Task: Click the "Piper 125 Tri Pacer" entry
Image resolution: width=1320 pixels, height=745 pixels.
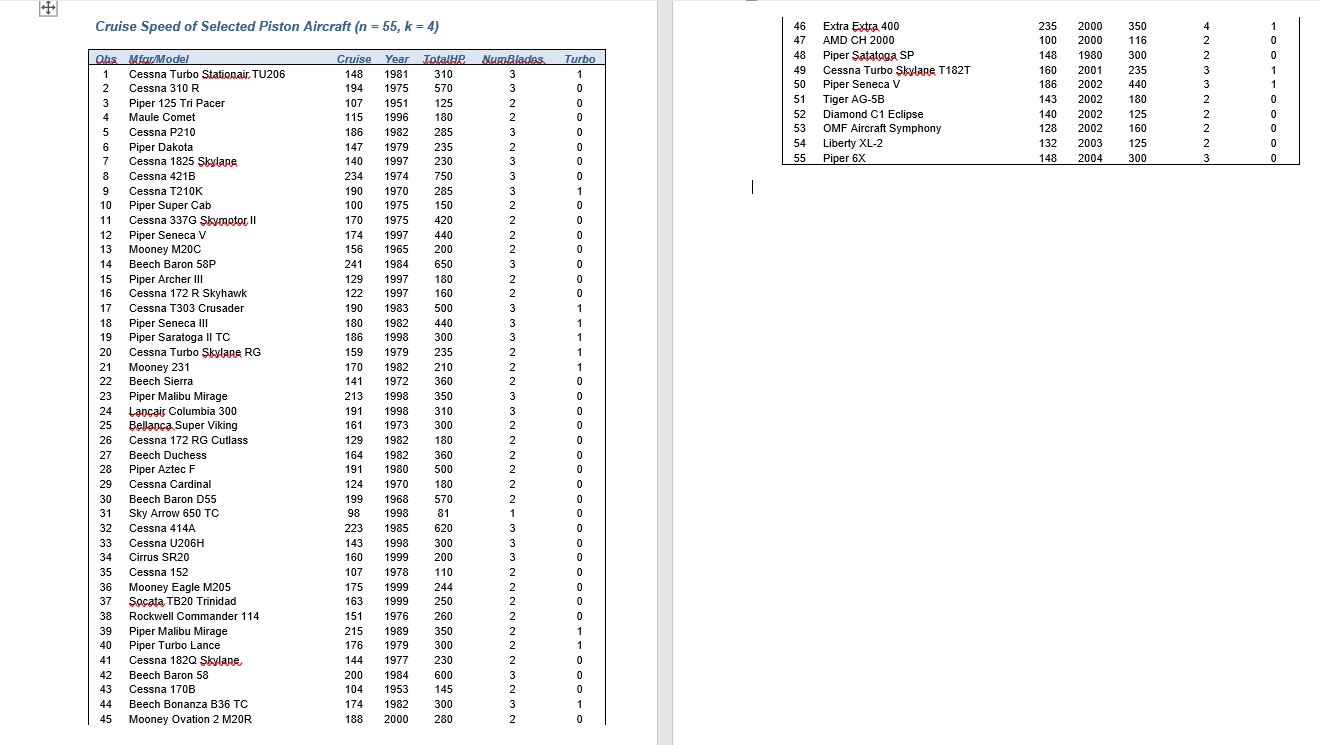Action: pos(177,103)
